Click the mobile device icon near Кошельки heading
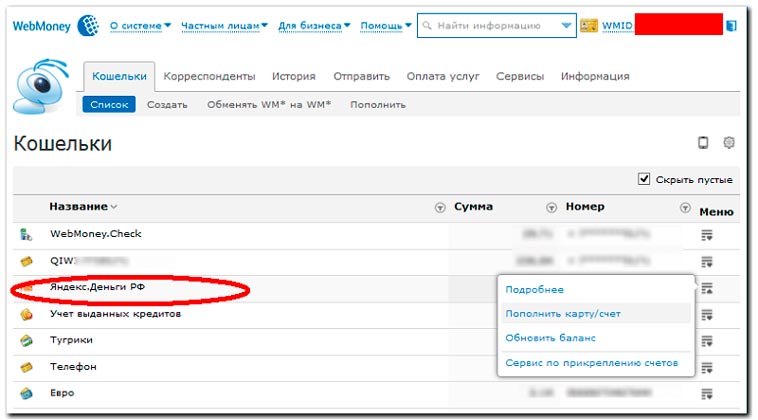Screen dimensions: 758x420 click(x=703, y=142)
